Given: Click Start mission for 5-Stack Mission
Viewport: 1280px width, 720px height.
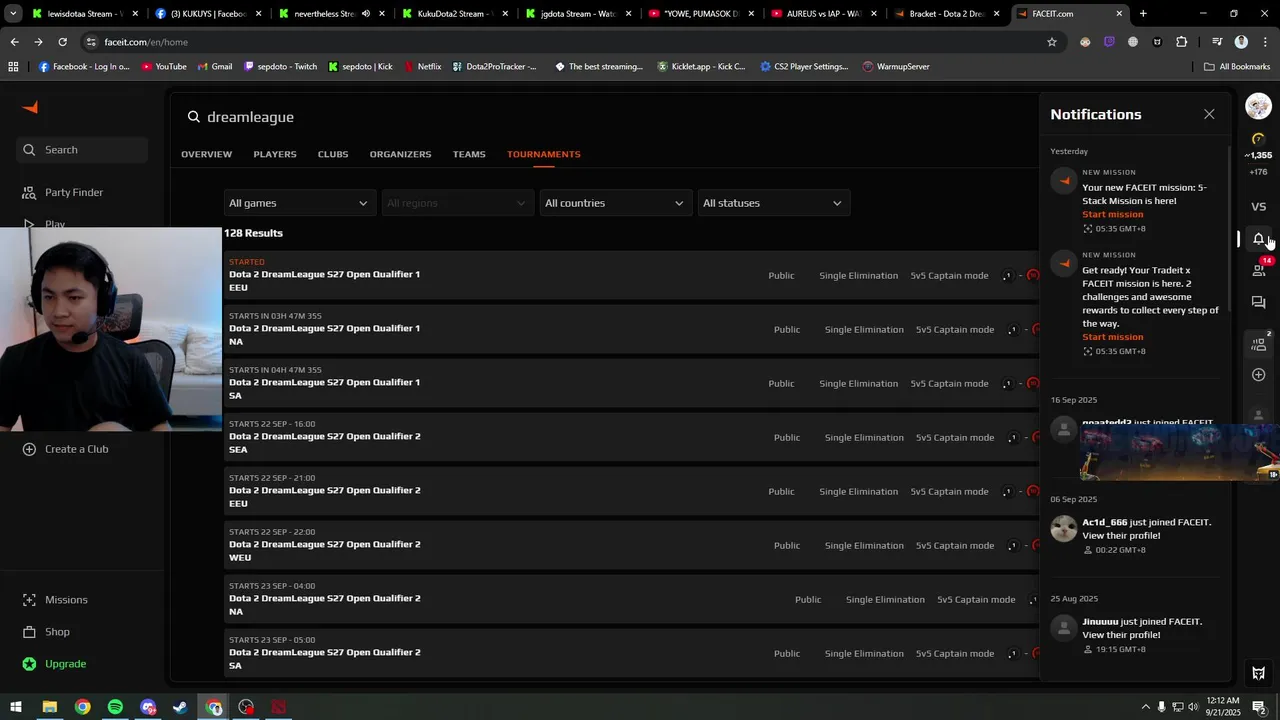Looking at the screenshot, I should point(1112,214).
